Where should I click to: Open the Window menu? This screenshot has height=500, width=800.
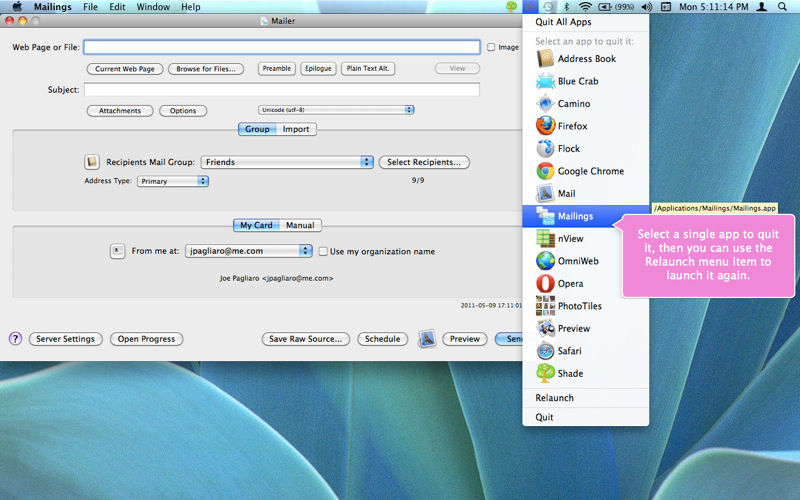point(153,7)
